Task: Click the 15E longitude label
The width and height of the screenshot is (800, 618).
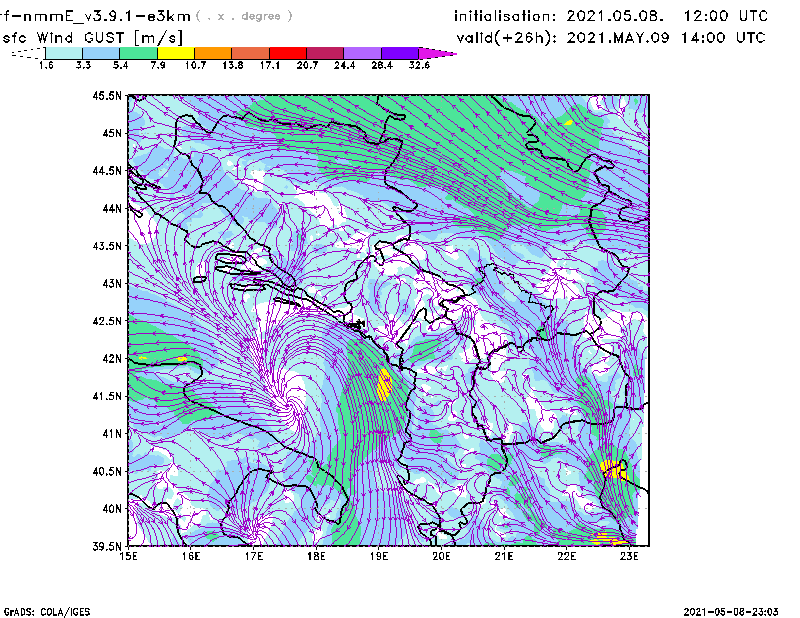Action: tap(128, 556)
